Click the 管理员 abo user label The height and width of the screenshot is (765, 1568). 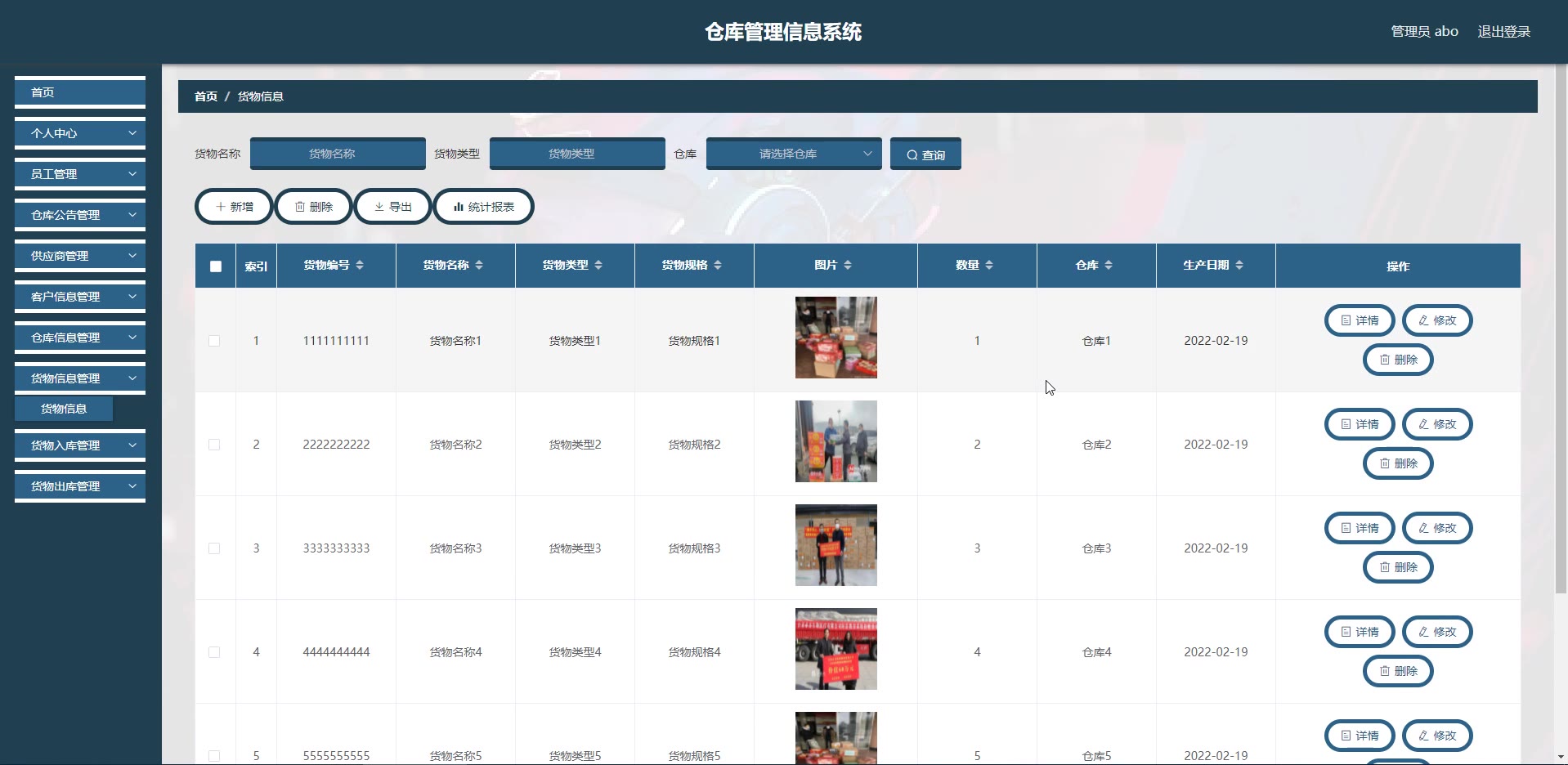(x=1424, y=32)
